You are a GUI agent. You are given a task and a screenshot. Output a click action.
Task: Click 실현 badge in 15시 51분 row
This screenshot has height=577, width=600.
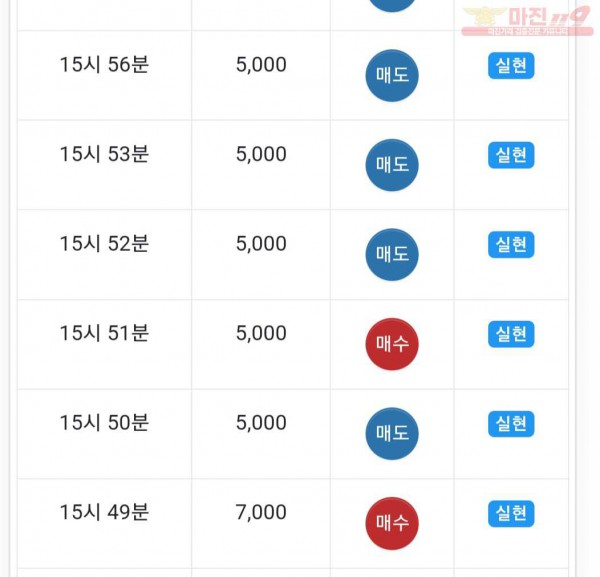point(511,334)
